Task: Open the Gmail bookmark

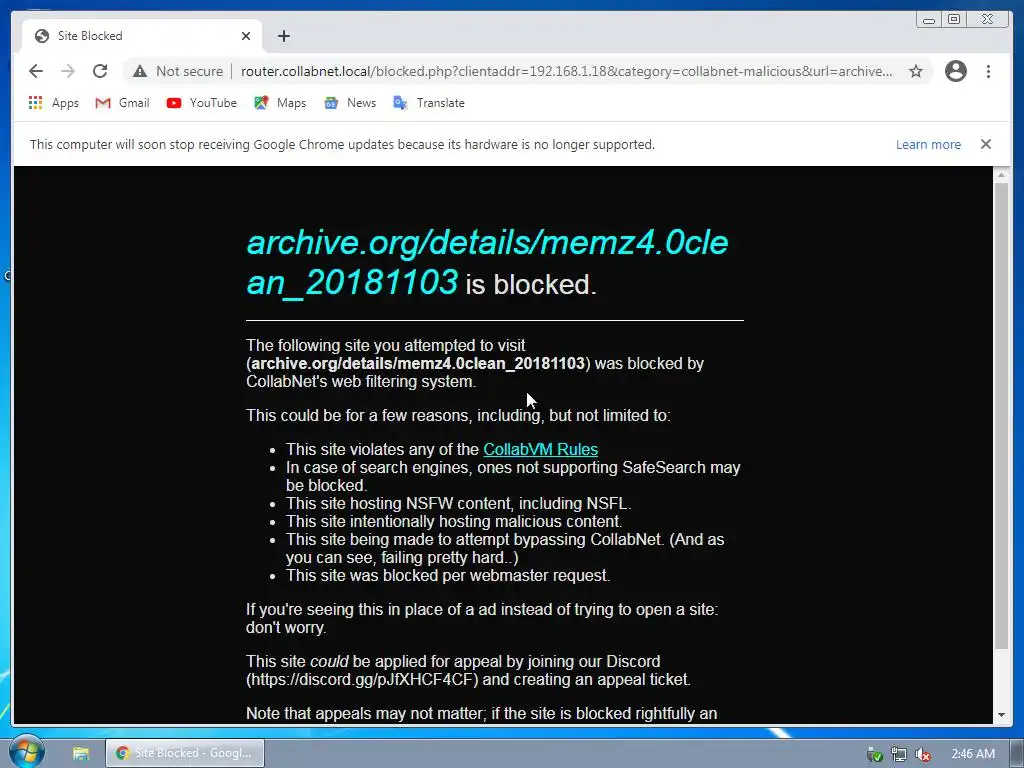Action: pos(122,103)
